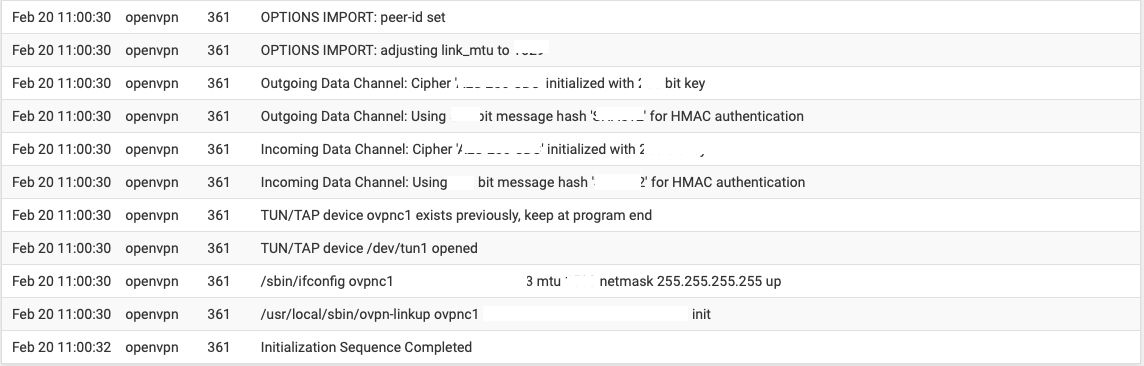Click the timestamp of the peer-id set row

[x=61, y=17]
